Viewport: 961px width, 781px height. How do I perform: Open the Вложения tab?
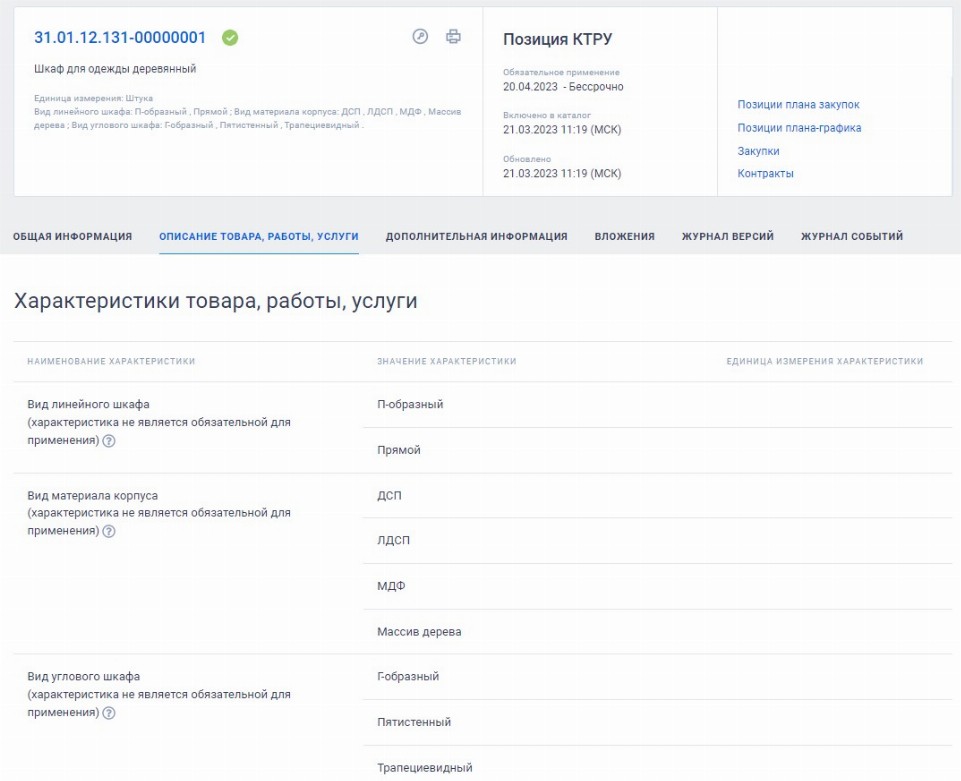pos(624,237)
